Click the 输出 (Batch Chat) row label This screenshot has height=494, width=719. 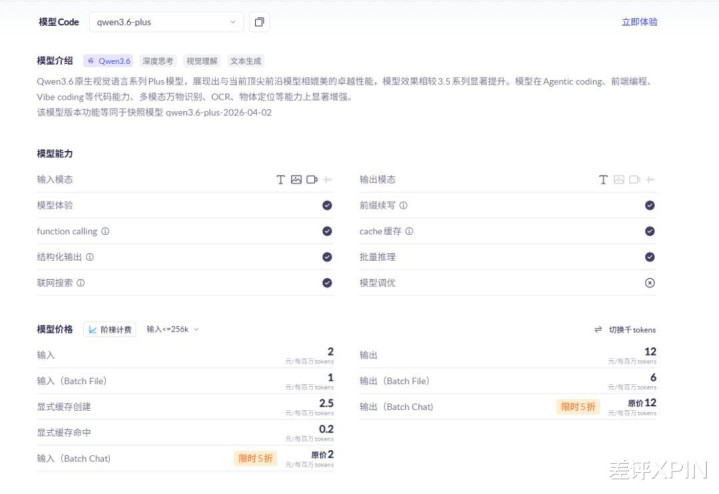(397, 406)
